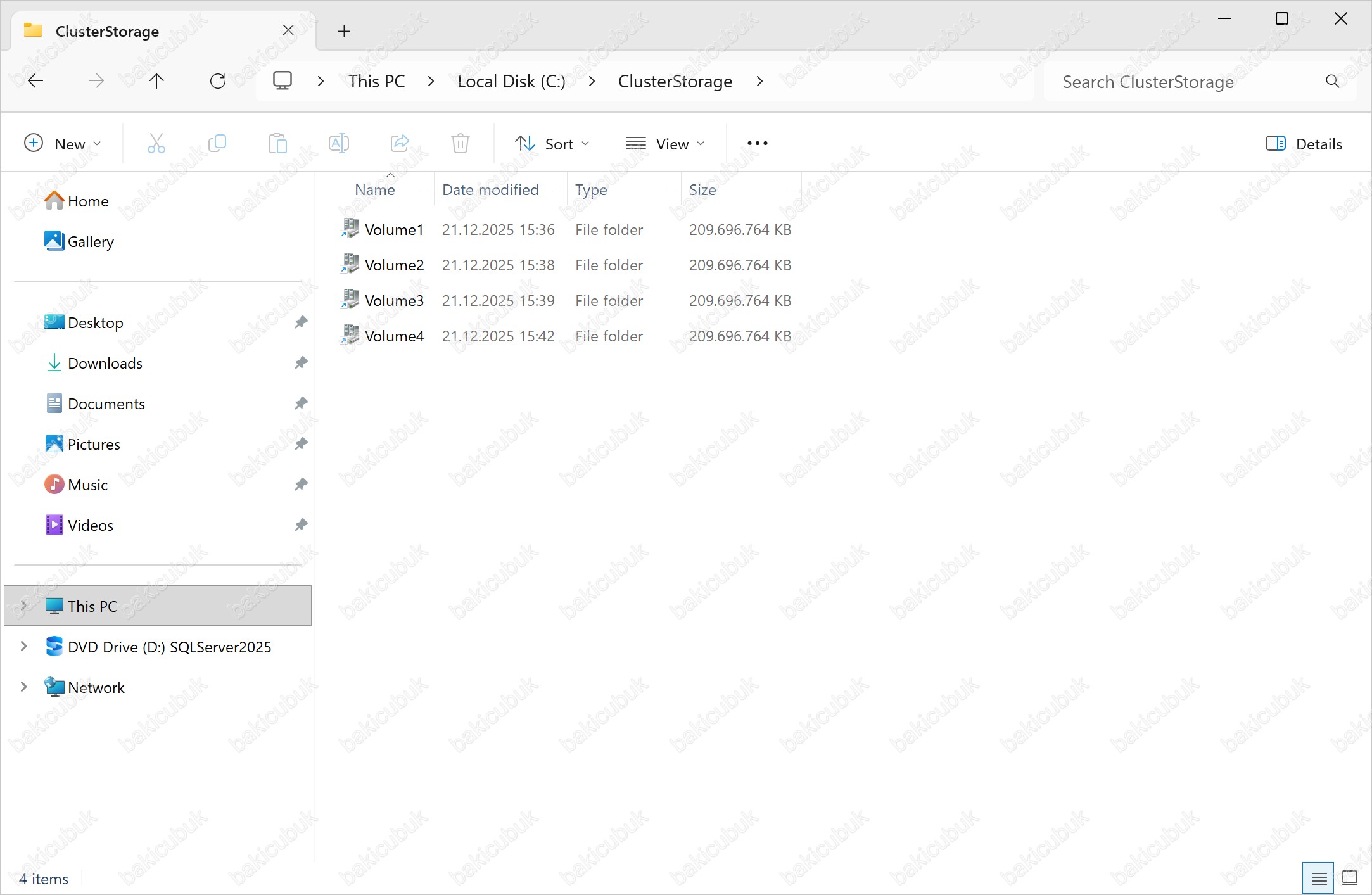Click the Delete trash icon in toolbar
Screen dimensions: 1372x895
(461, 144)
